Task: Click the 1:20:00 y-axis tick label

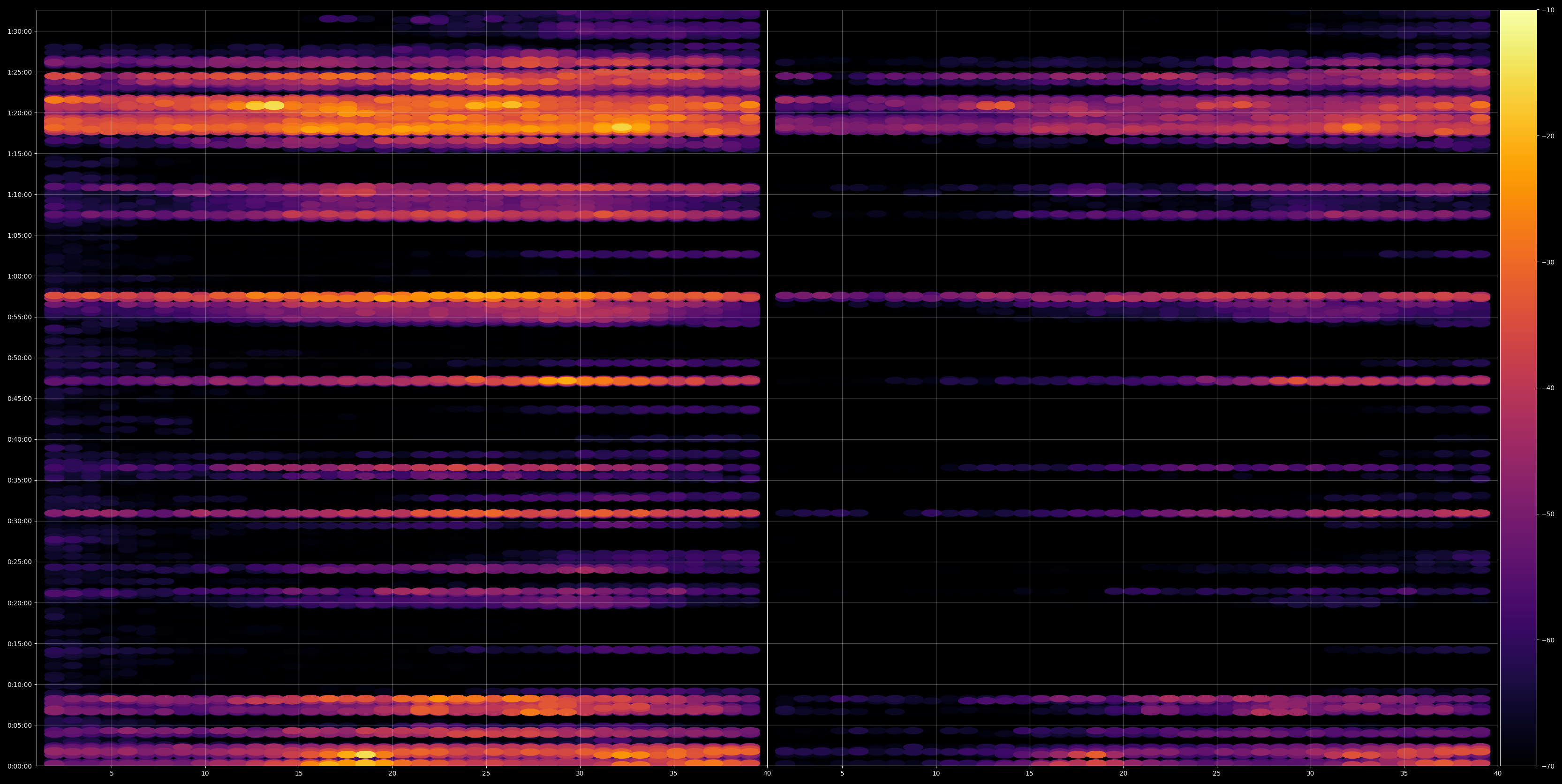Action: click(19, 113)
